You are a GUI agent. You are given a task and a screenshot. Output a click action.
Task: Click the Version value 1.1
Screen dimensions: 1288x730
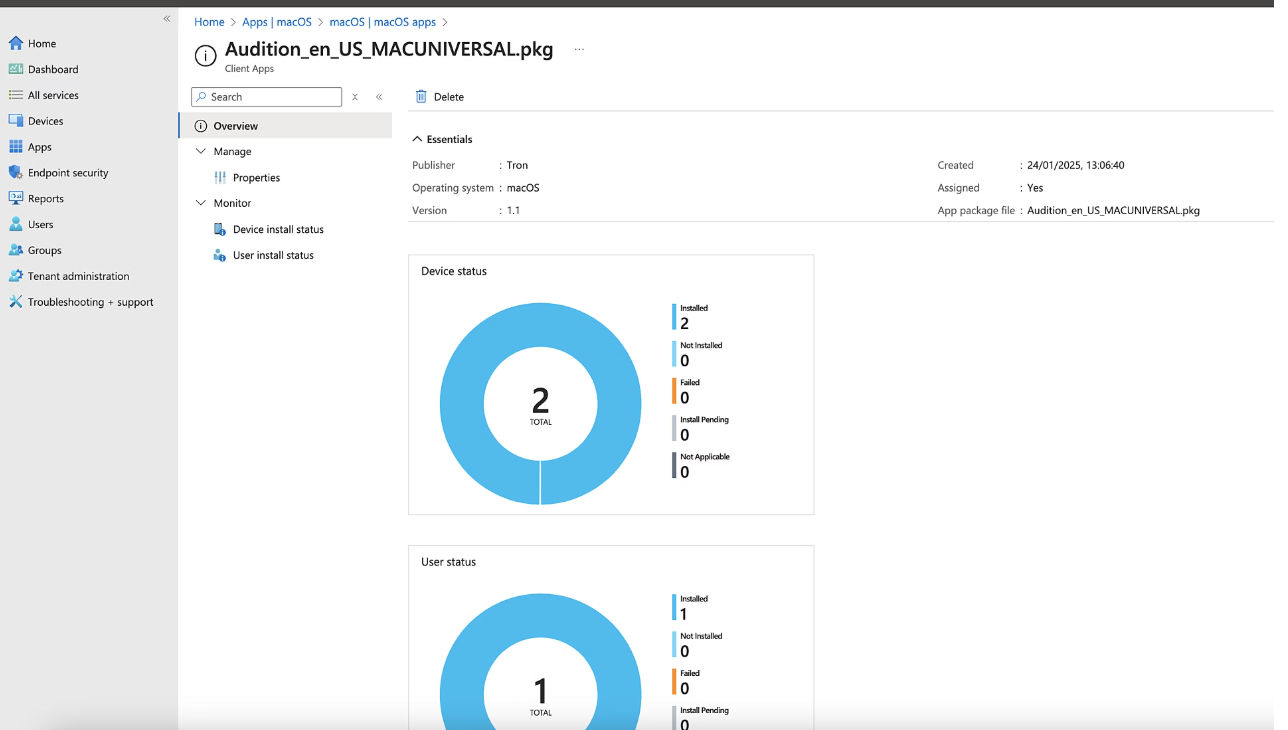tap(513, 210)
